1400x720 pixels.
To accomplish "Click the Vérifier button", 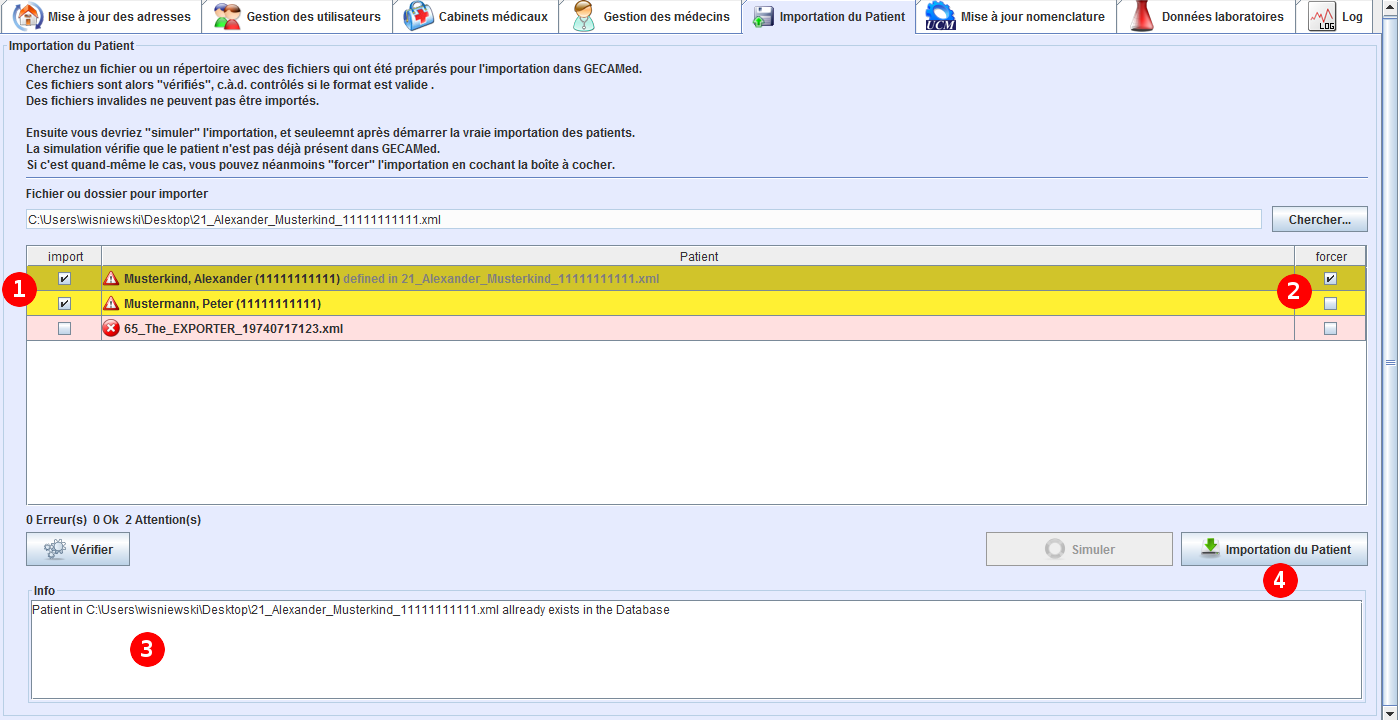I will (x=78, y=549).
